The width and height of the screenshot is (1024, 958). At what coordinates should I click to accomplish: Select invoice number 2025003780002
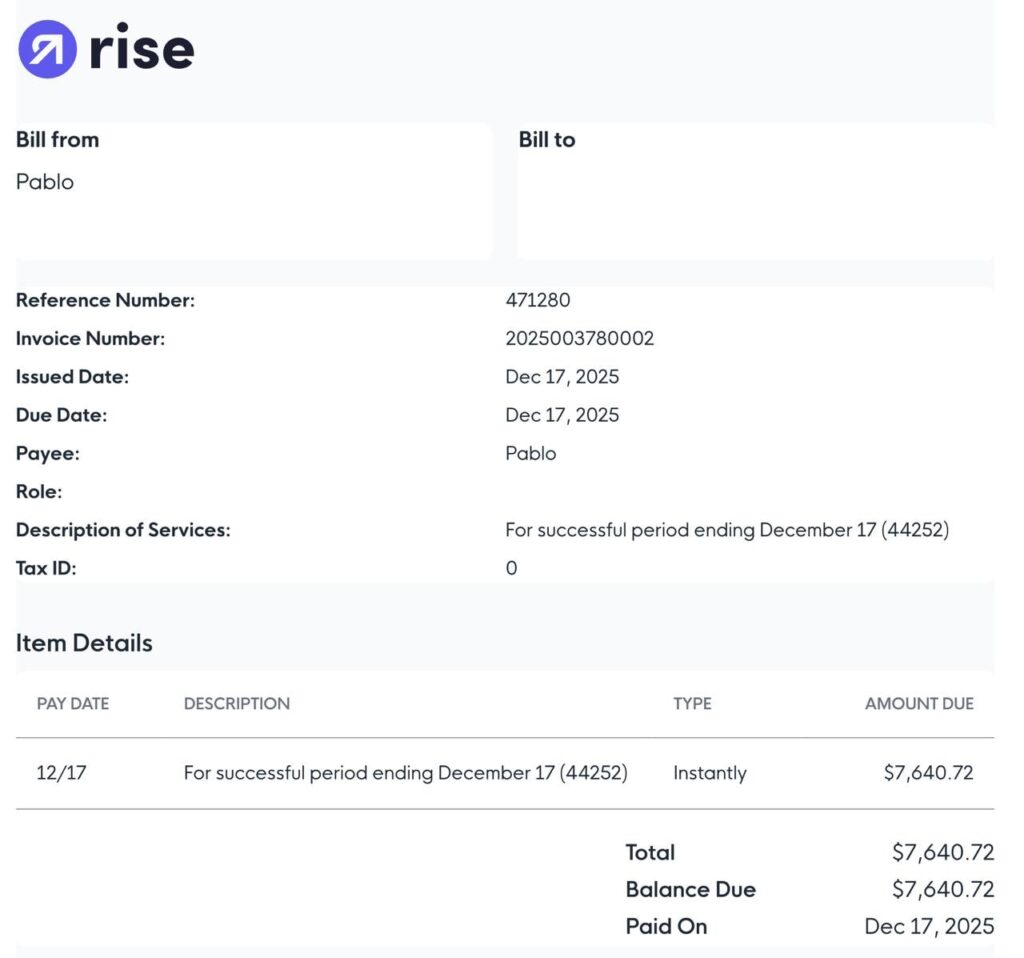pos(580,338)
